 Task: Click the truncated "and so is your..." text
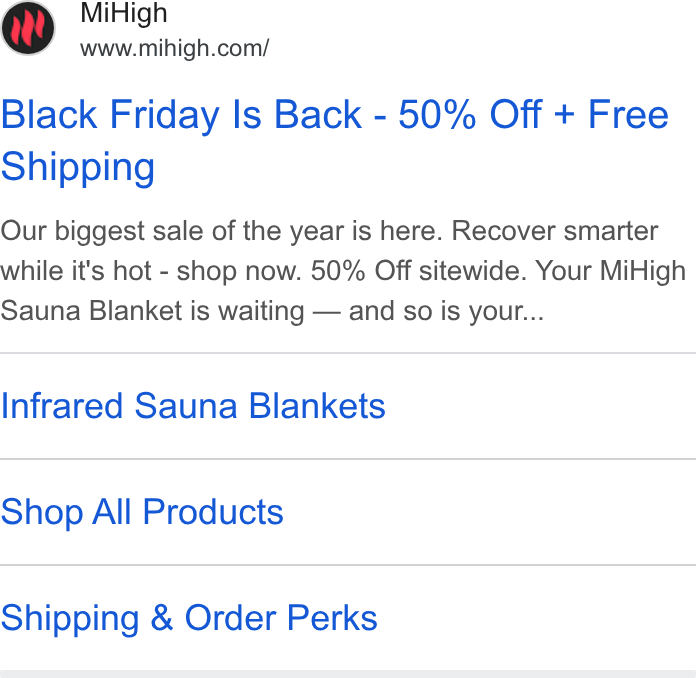pos(446,311)
